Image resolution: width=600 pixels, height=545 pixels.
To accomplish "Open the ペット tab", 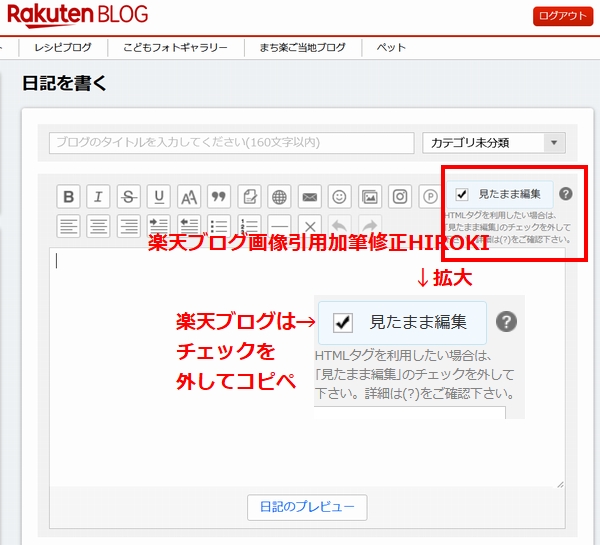I will point(391,47).
